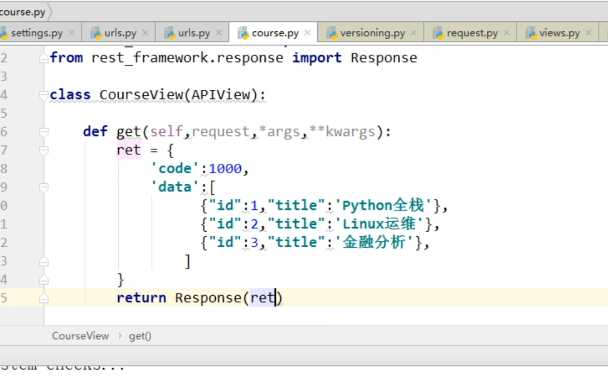Close the urls.py tab next to settings.py
The width and height of the screenshot is (608, 382).
click(x=145, y=33)
